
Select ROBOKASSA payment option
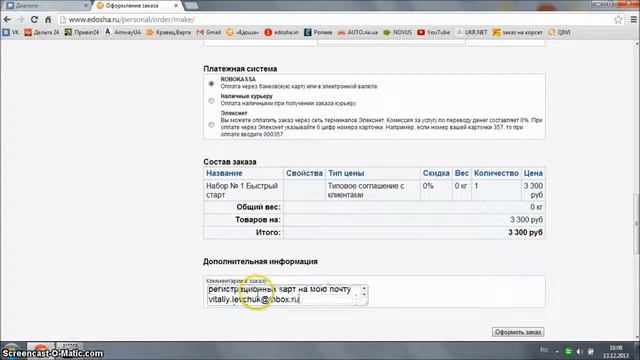tap(211, 83)
